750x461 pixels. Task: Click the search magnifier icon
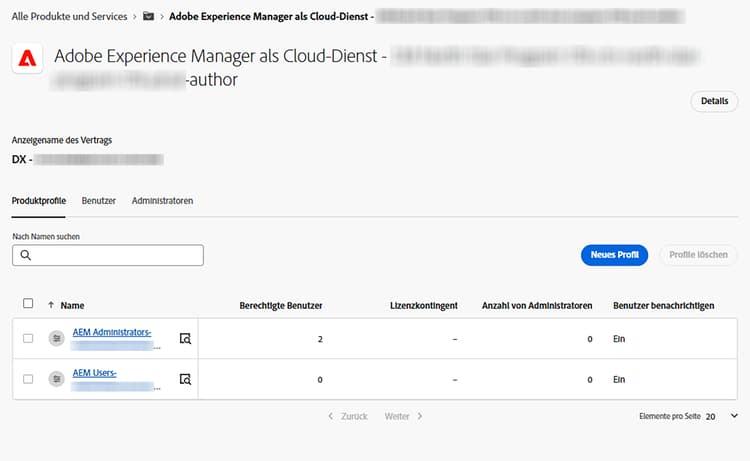26,255
